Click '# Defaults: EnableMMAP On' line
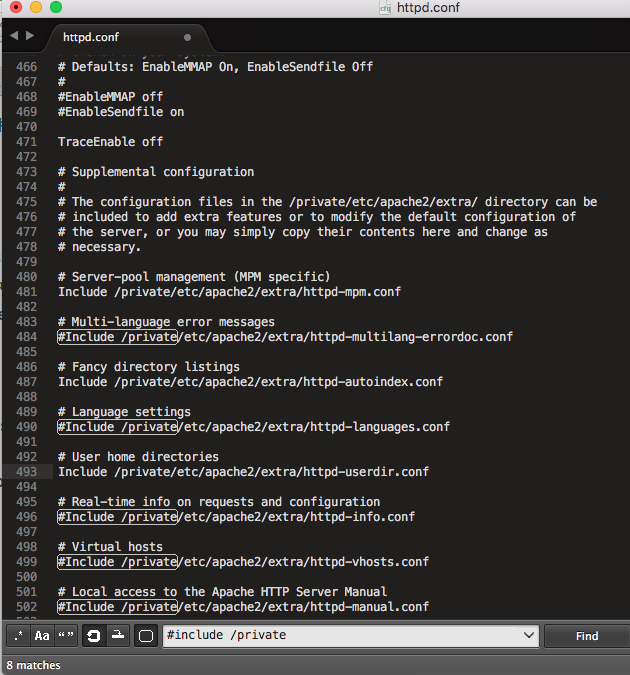 pyautogui.click(x=215, y=67)
